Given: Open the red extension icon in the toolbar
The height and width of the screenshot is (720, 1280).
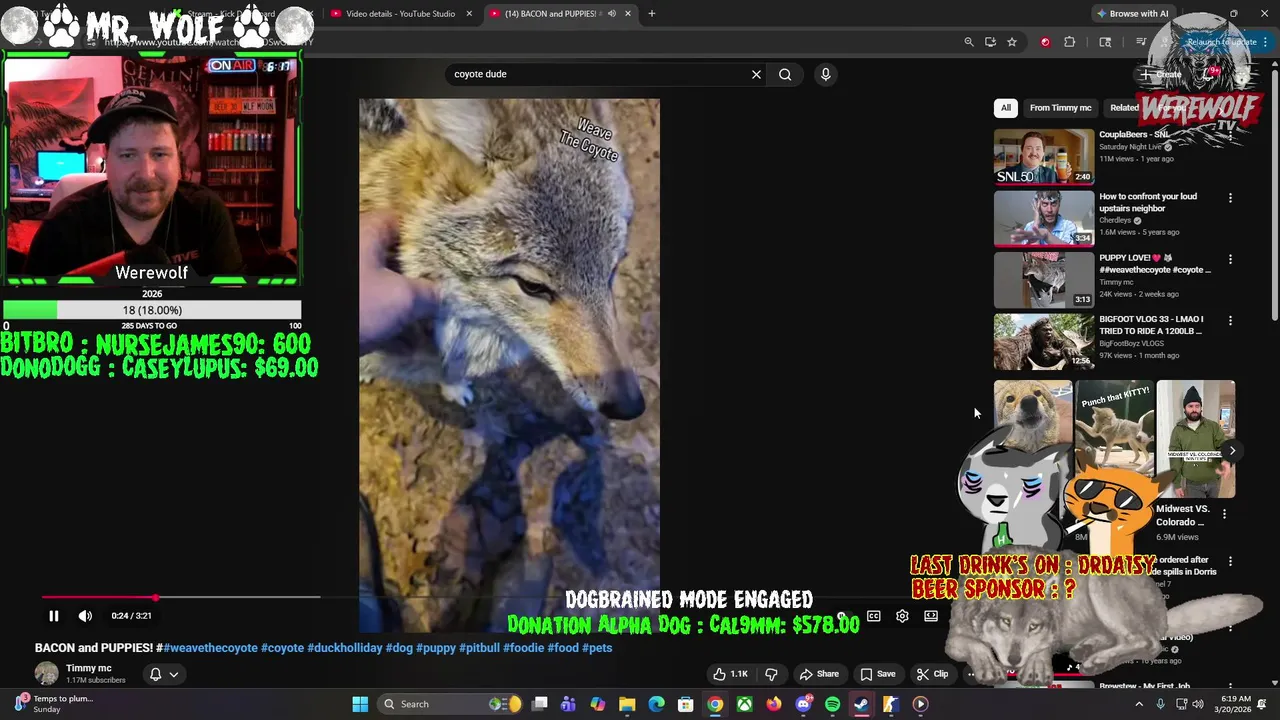Looking at the screenshot, I should 1045,42.
